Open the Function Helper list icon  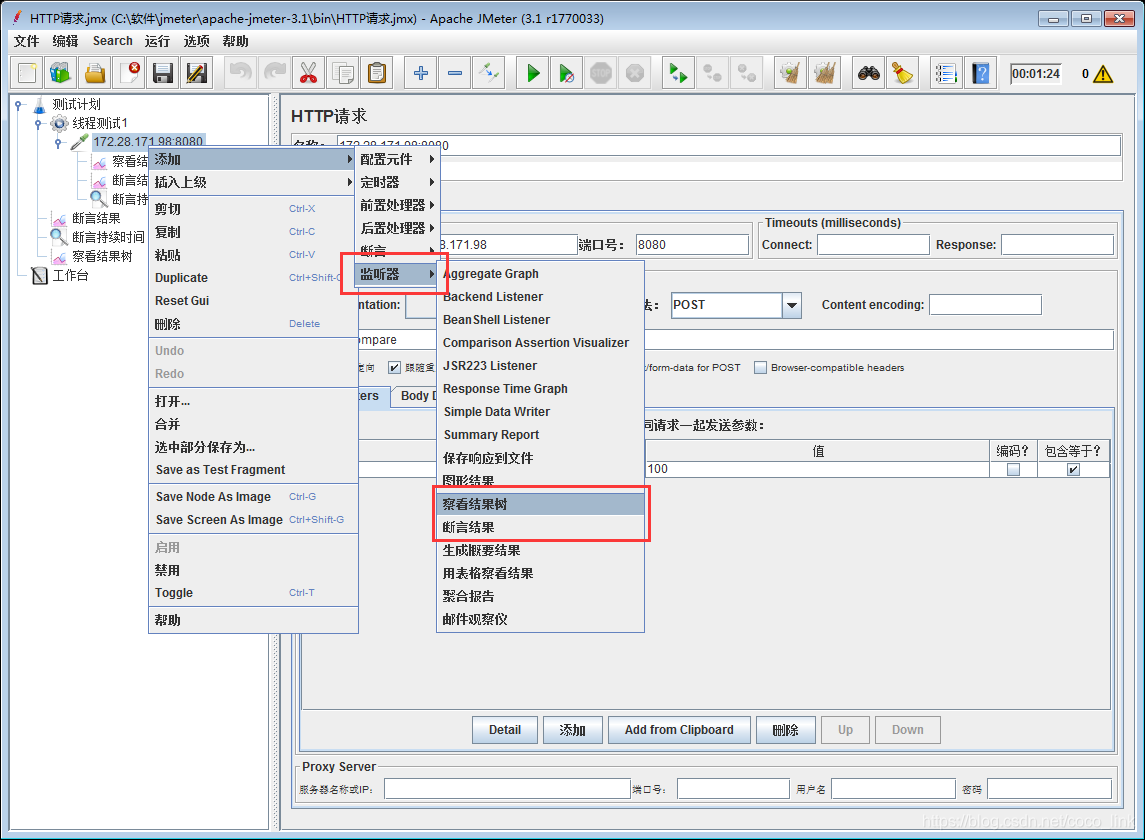(946, 73)
